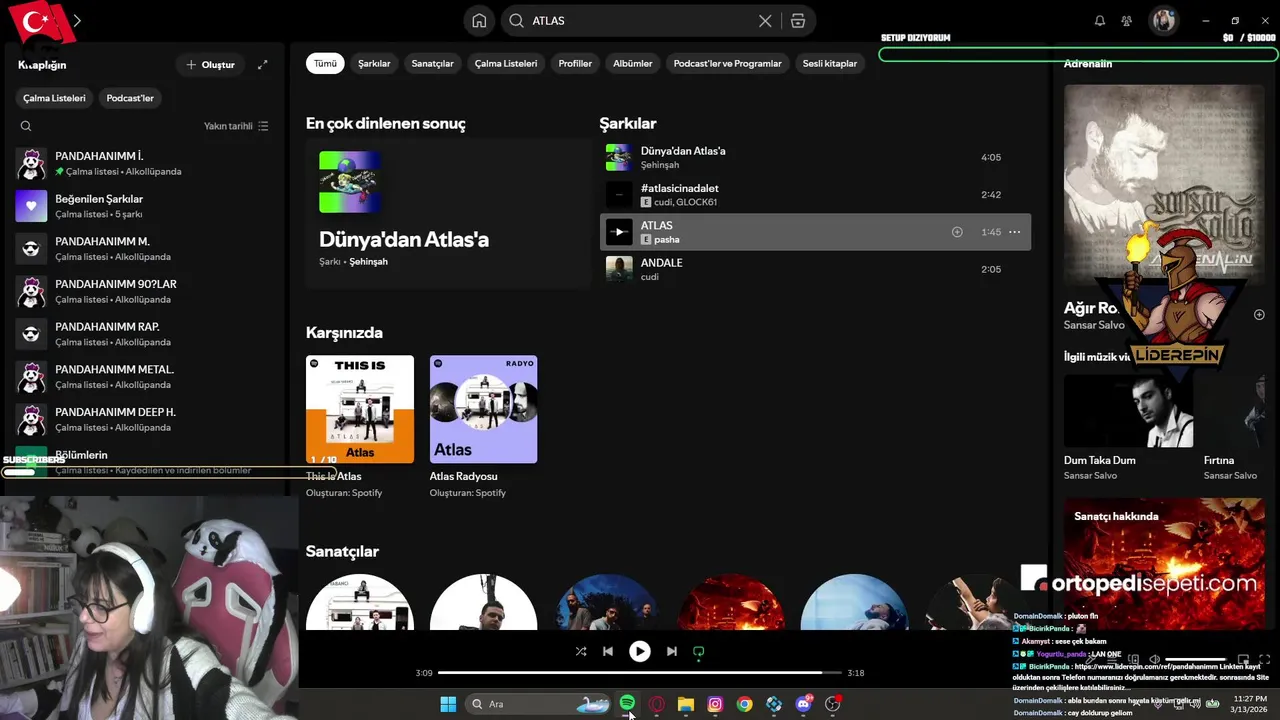Select the Tümü filter tab
The width and height of the screenshot is (1280, 720).
pyautogui.click(x=326, y=63)
